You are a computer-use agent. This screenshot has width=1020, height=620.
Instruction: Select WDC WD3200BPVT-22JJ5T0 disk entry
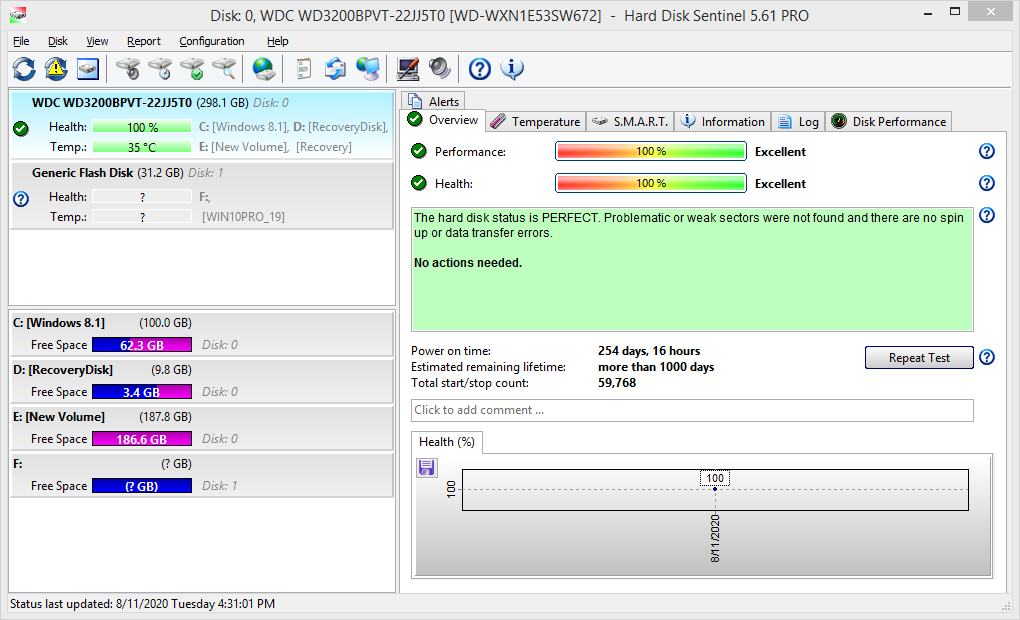tap(202, 126)
